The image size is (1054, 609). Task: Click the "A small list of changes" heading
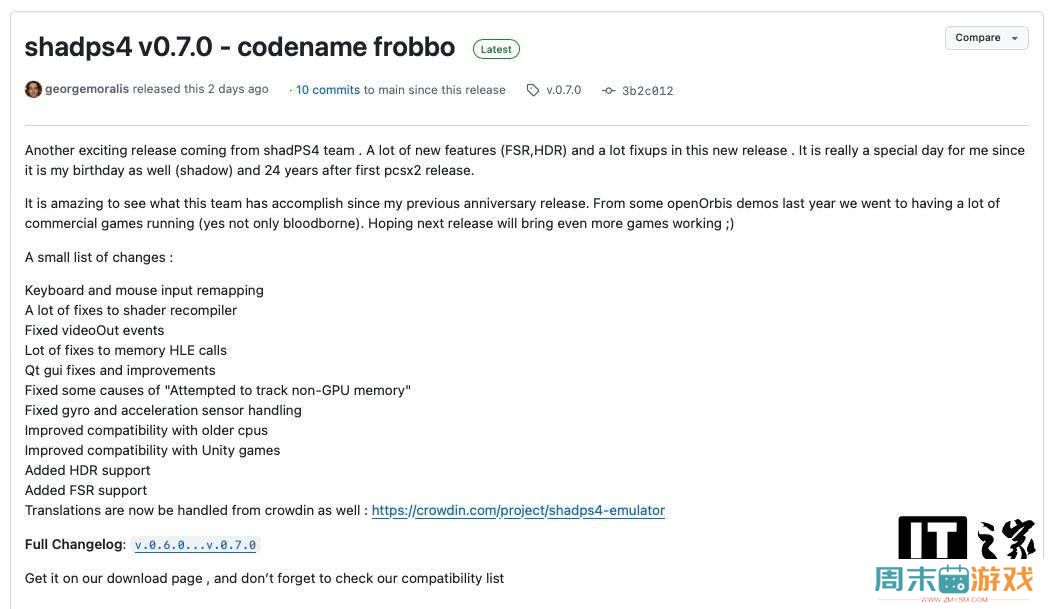coord(98,257)
